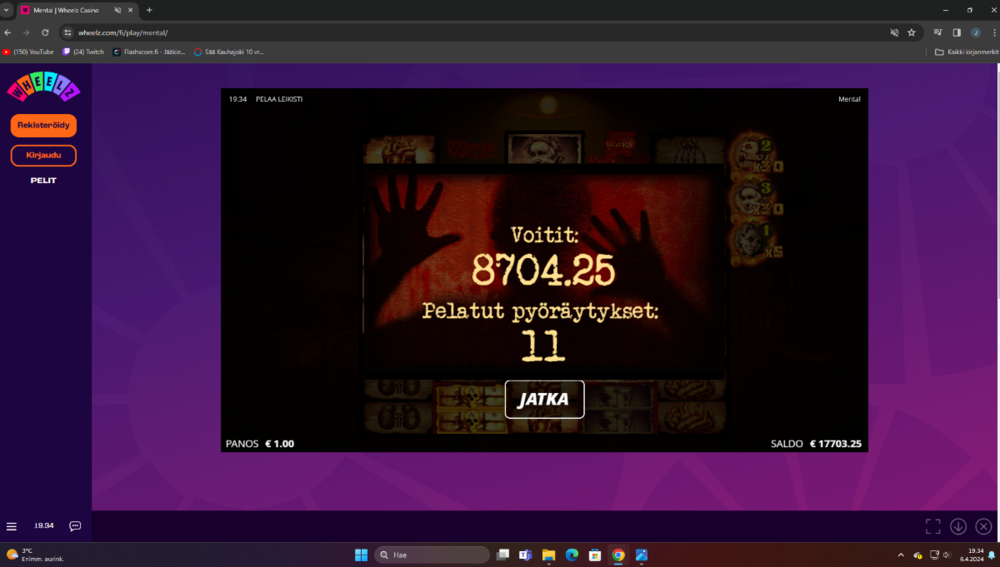Image resolution: width=1000 pixels, height=567 pixels.
Task: Click the taskbar Hae search box
Action: pos(432,555)
